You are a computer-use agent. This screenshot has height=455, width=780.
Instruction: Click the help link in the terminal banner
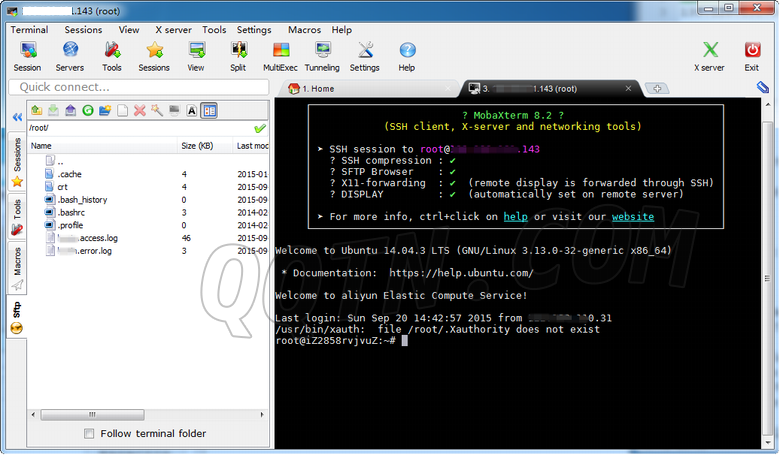coord(515,216)
